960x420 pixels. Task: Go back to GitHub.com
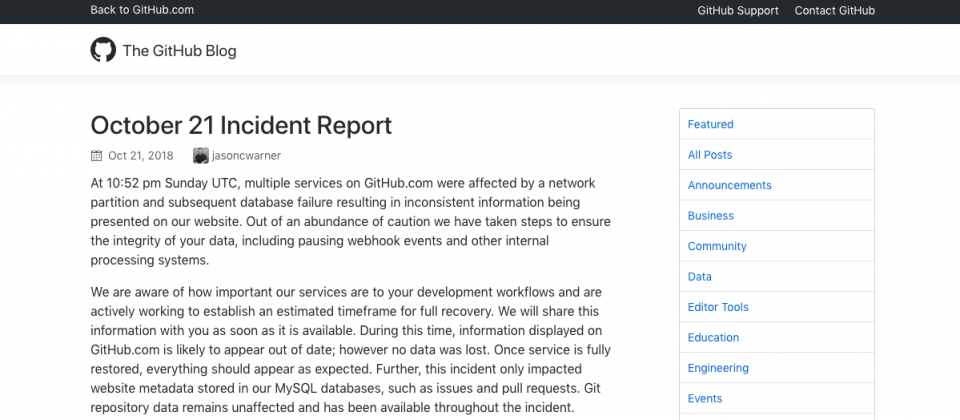coord(142,10)
